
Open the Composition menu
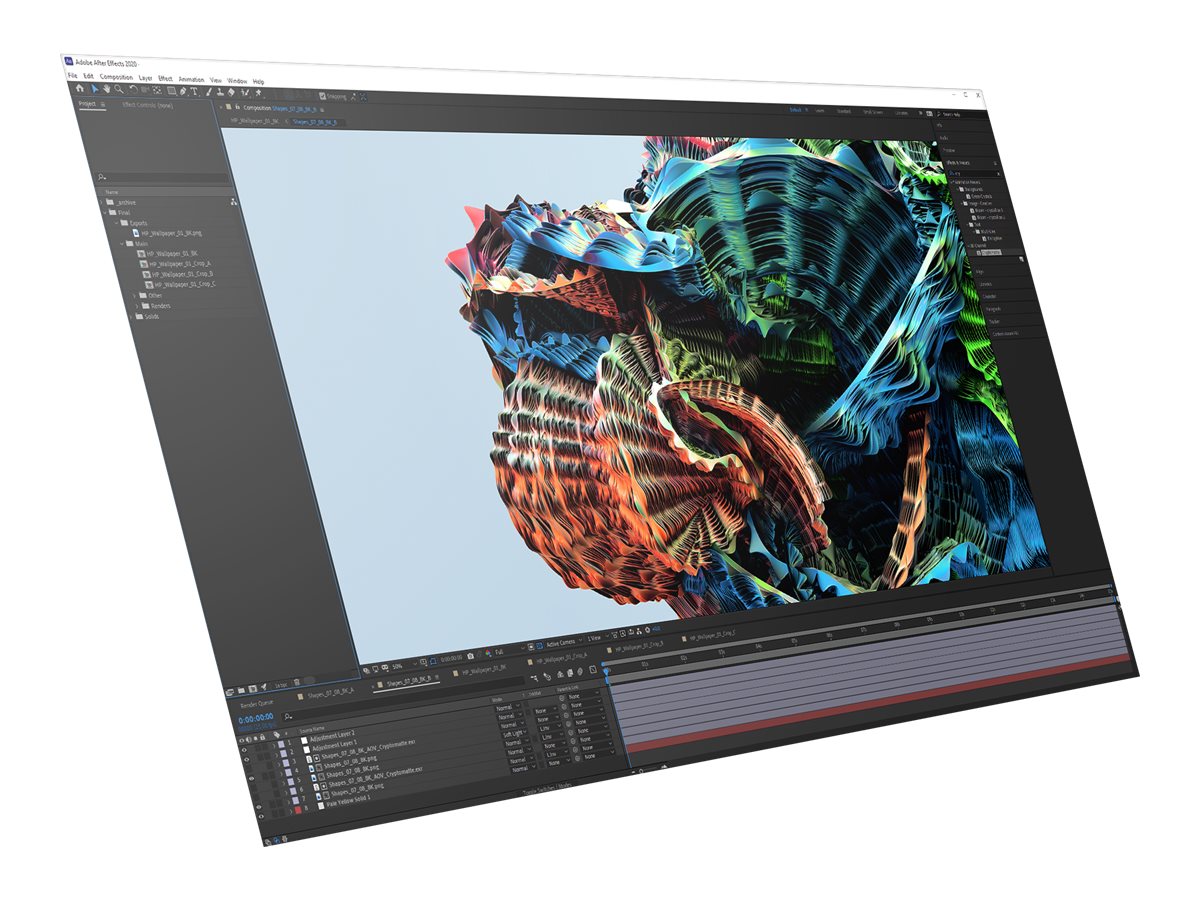[x=116, y=77]
